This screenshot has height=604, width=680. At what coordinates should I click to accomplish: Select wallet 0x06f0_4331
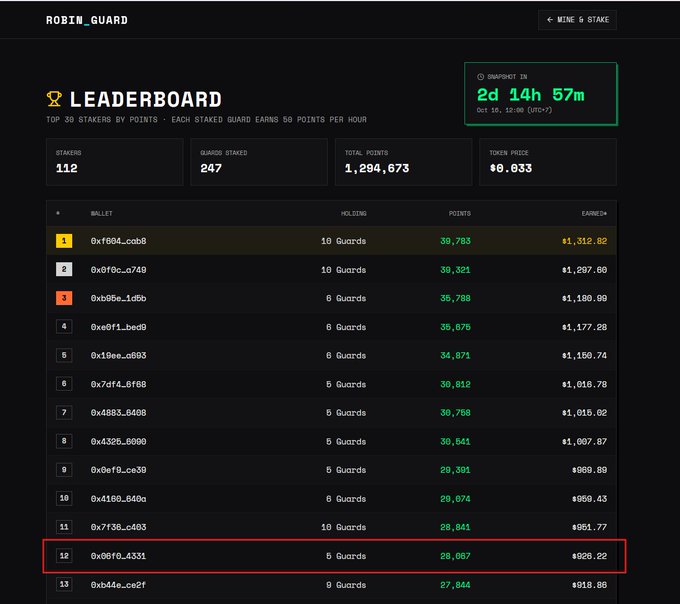coord(118,556)
